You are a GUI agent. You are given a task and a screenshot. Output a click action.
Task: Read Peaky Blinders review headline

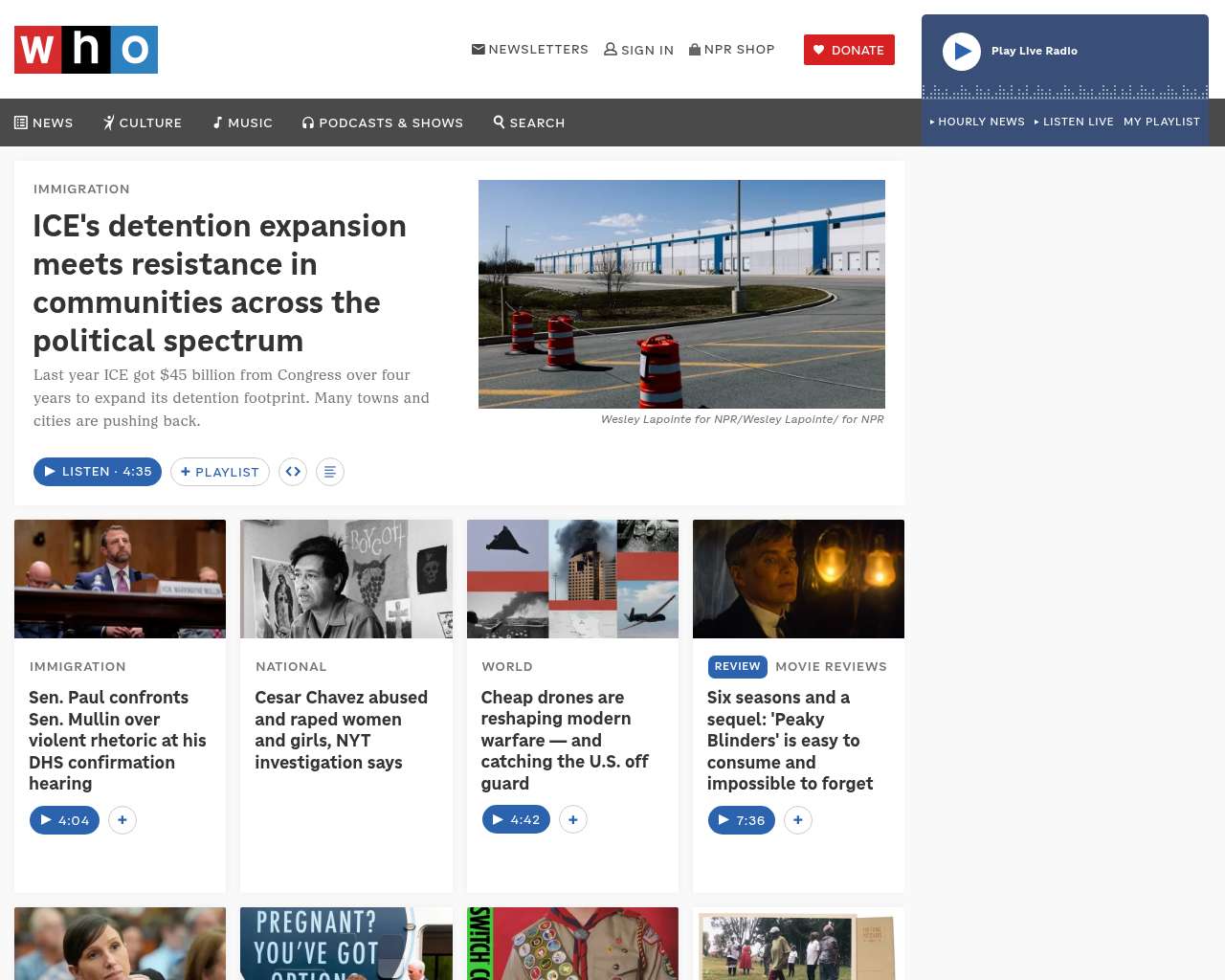click(x=791, y=741)
